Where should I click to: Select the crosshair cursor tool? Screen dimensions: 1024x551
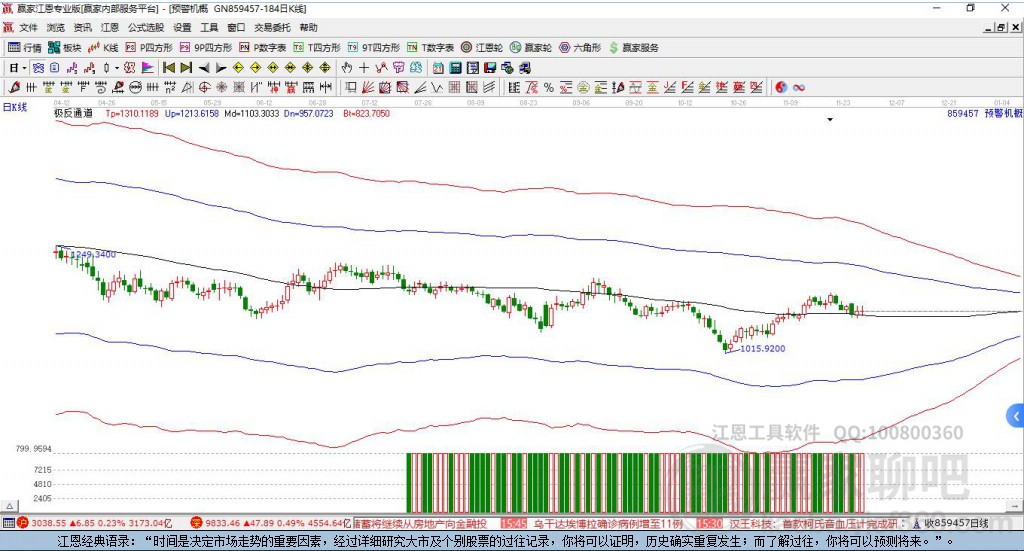pos(365,68)
